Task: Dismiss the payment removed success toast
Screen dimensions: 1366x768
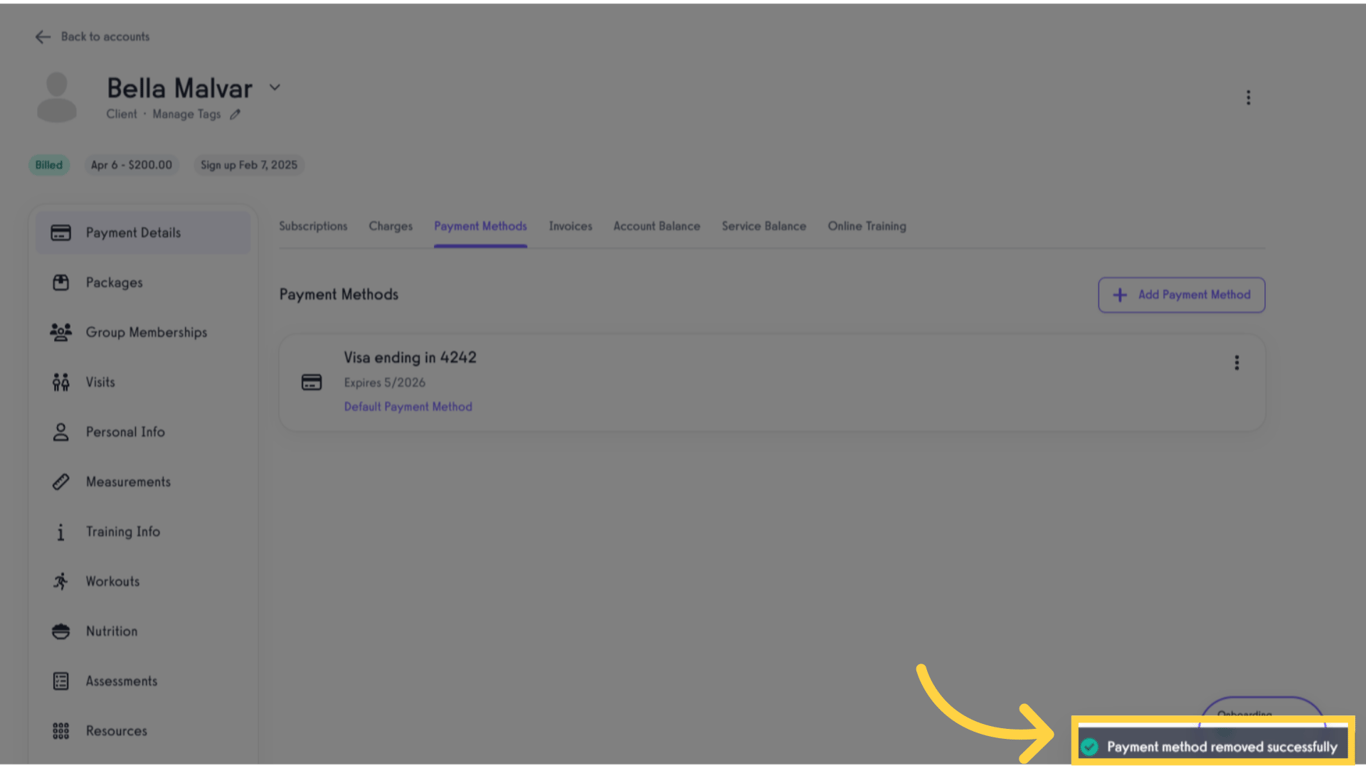Action: coord(1212,746)
